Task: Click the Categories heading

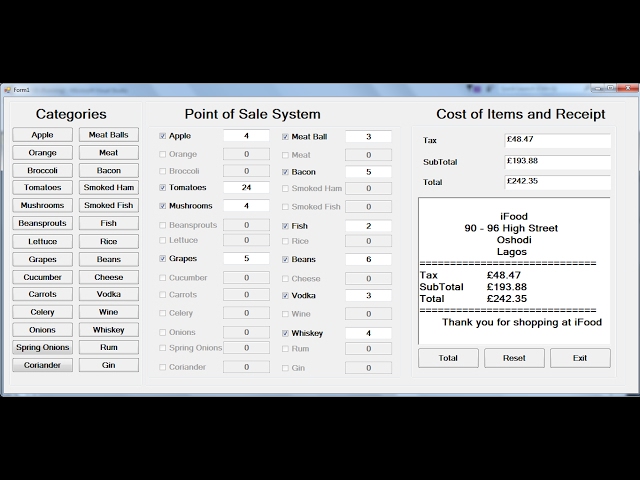Action: pyautogui.click(x=71, y=114)
